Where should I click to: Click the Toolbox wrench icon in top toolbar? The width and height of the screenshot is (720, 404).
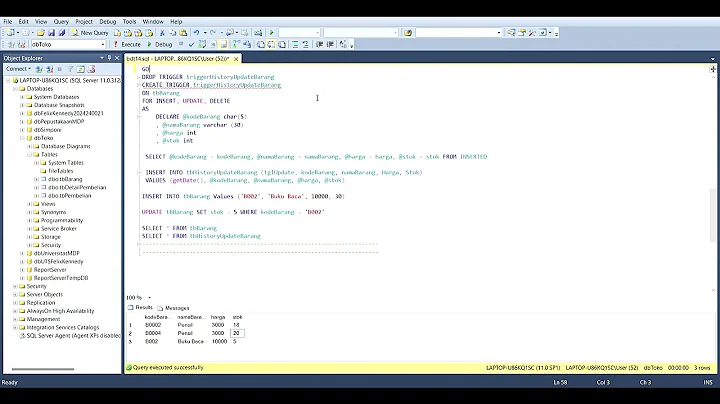pyautogui.click(x=532, y=33)
